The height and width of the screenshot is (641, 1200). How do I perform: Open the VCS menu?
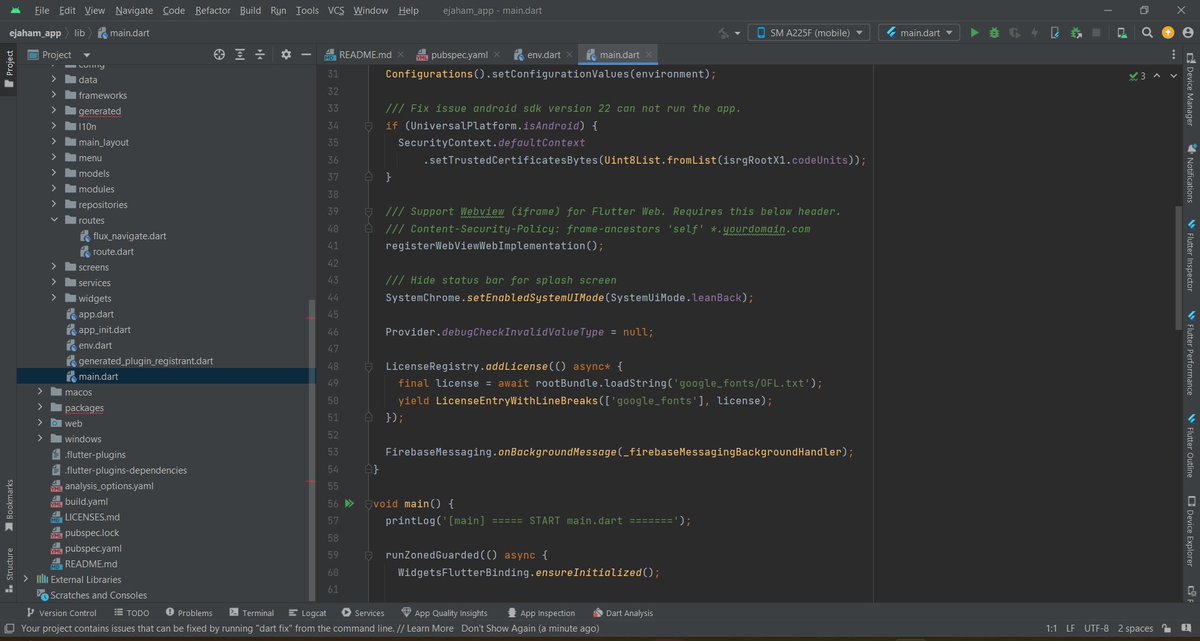(x=336, y=10)
